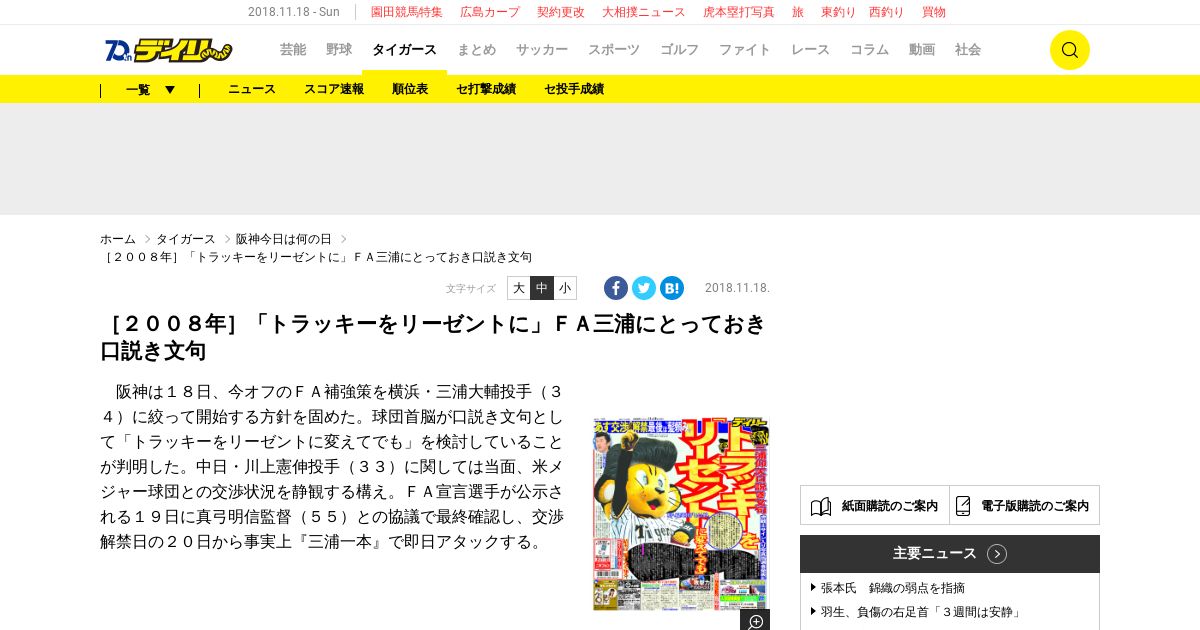Open 園田競馬特集 top link
Image resolution: width=1200 pixels, height=630 pixels.
tap(407, 12)
